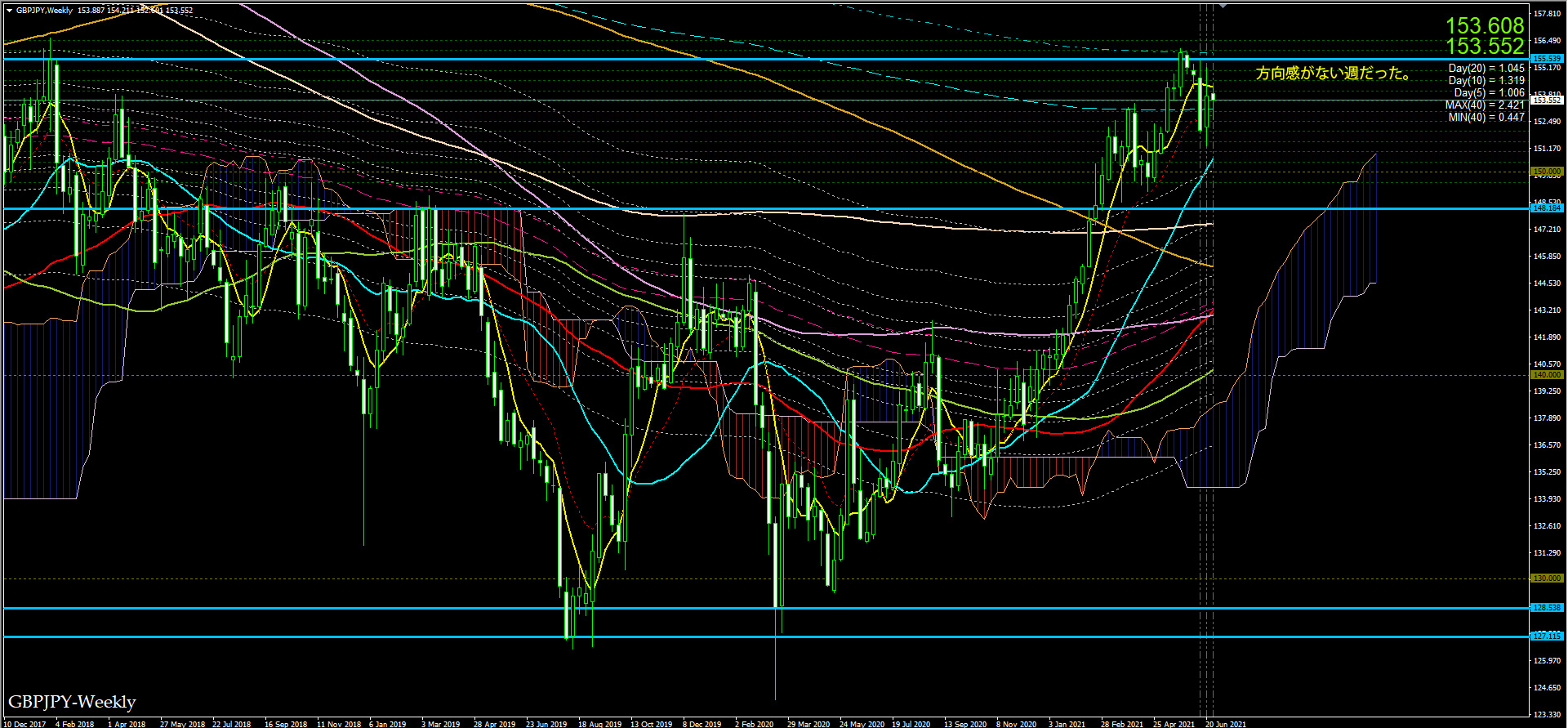
Task: Click the 28 Apr 2019 date label
Action: coord(494,724)
